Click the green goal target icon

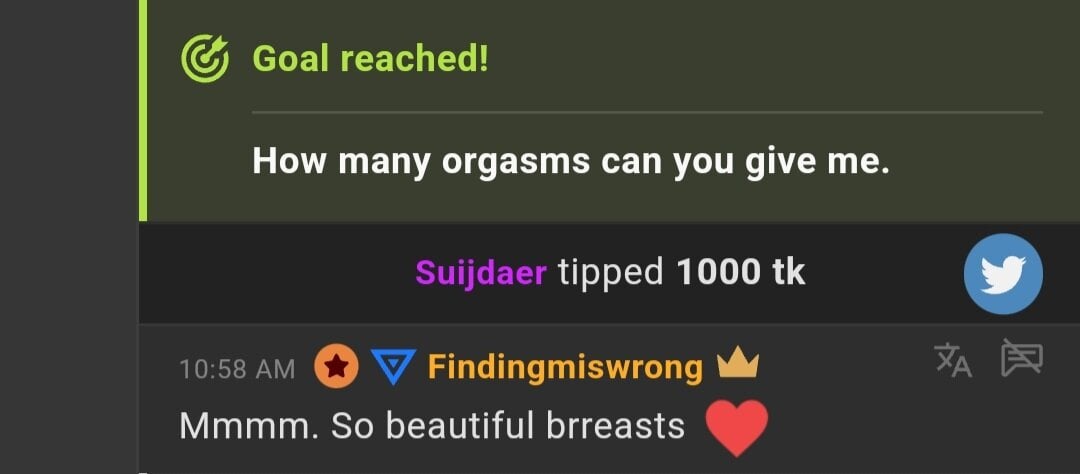pos(205,59)
